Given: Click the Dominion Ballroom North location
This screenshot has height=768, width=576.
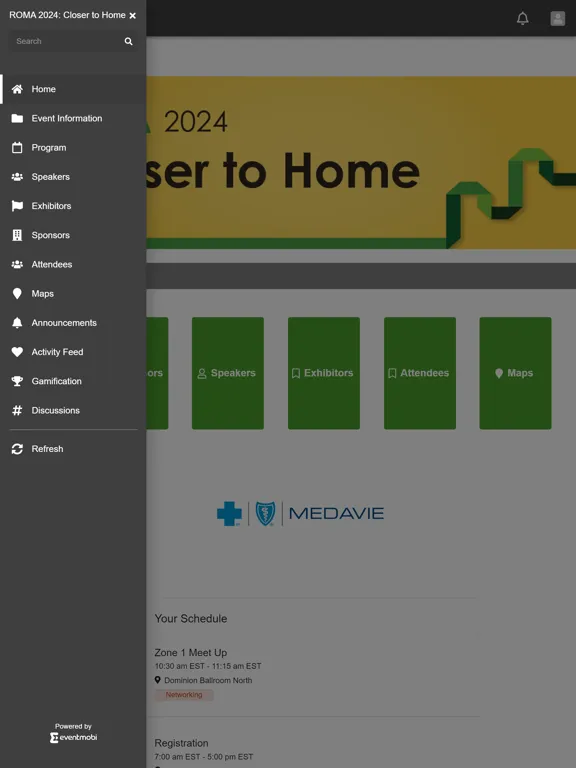Looking at the screenshot, I should coord(208,680).
